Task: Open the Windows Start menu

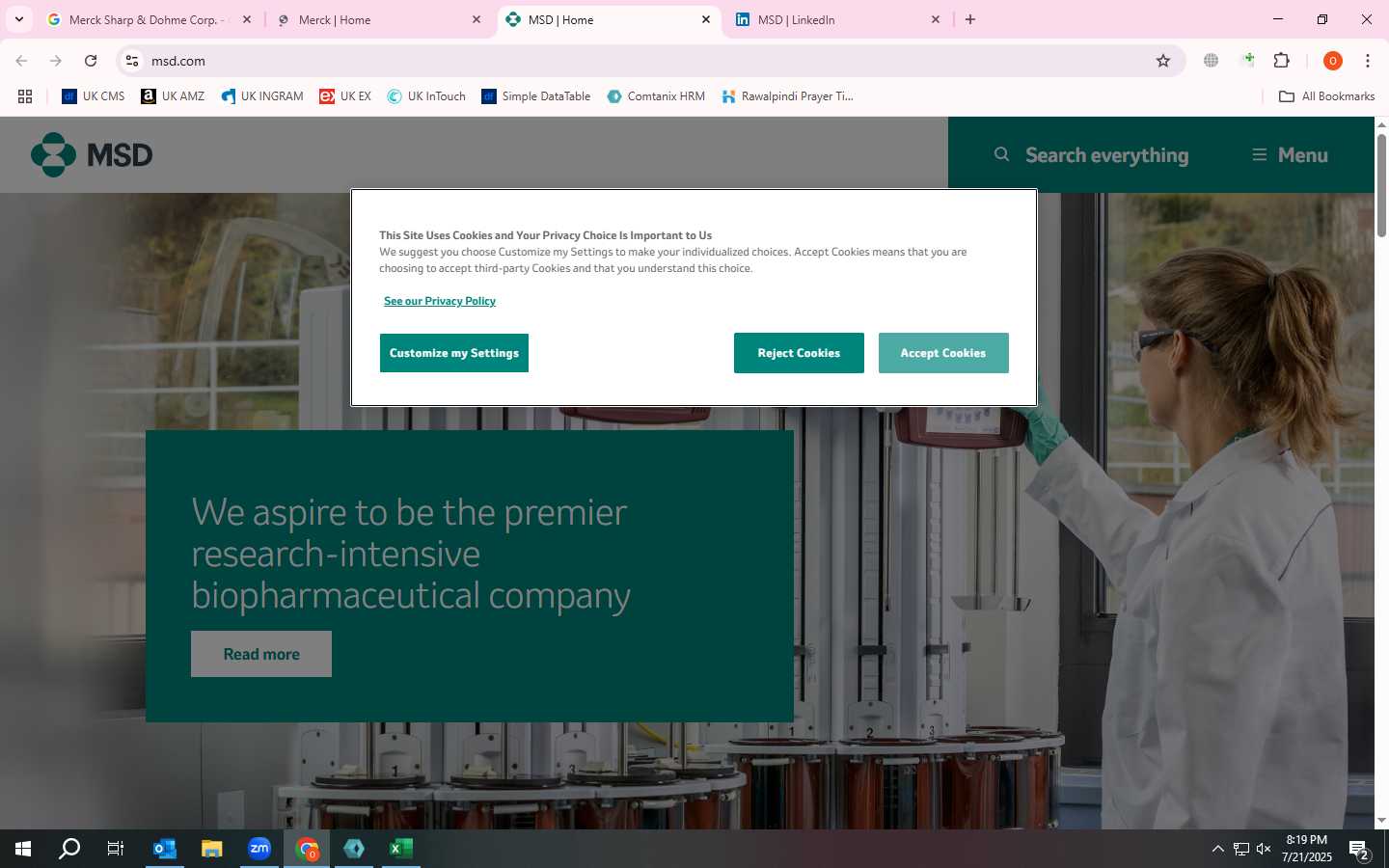Action: (x=23, y=849)
